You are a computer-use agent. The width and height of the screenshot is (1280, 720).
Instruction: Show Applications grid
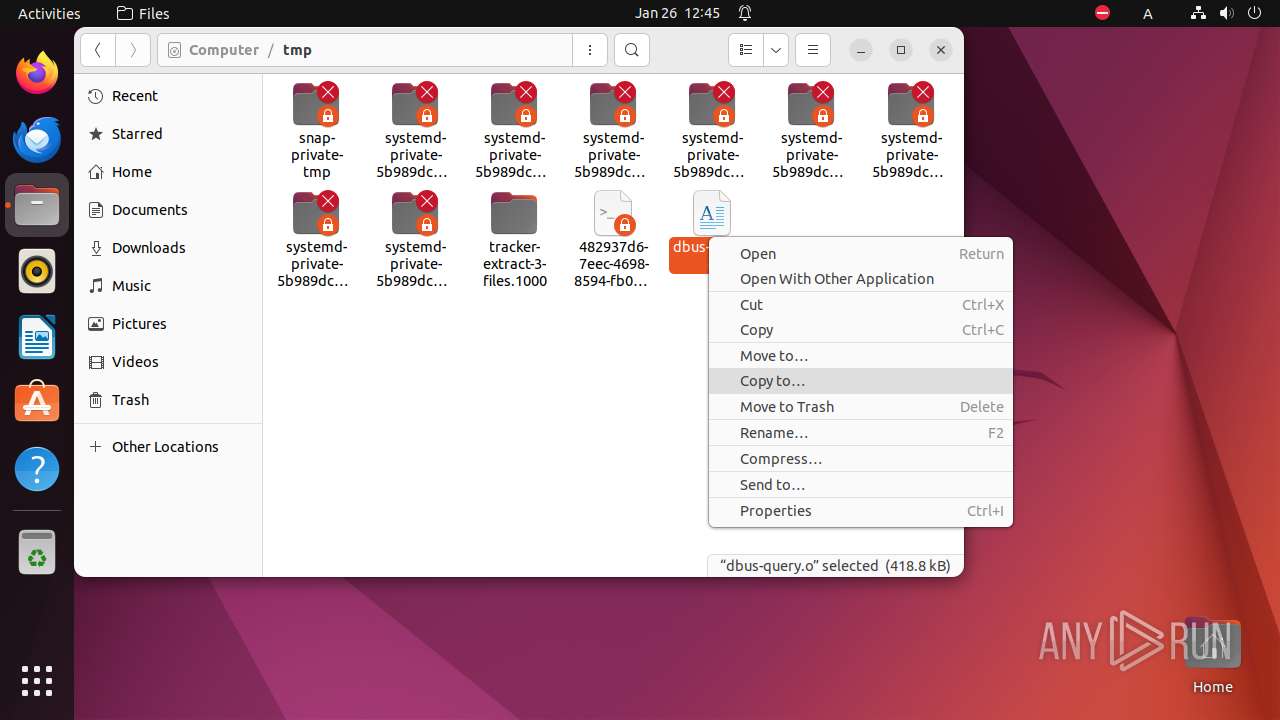tap(37, 681)
